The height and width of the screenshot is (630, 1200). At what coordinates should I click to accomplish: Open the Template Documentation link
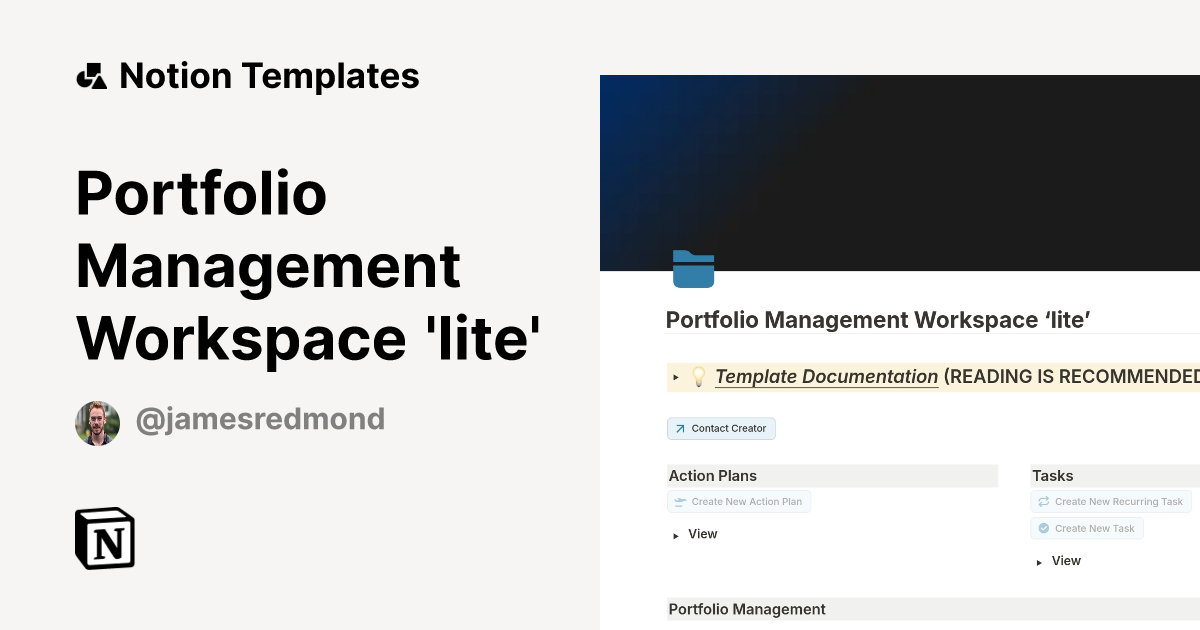(826, 377)
